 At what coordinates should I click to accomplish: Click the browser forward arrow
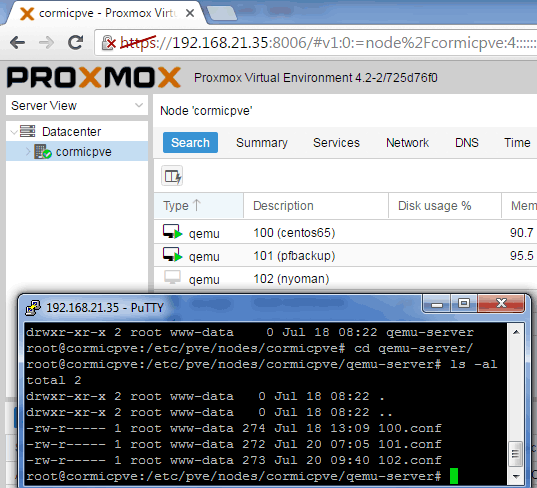click(46, 43)
